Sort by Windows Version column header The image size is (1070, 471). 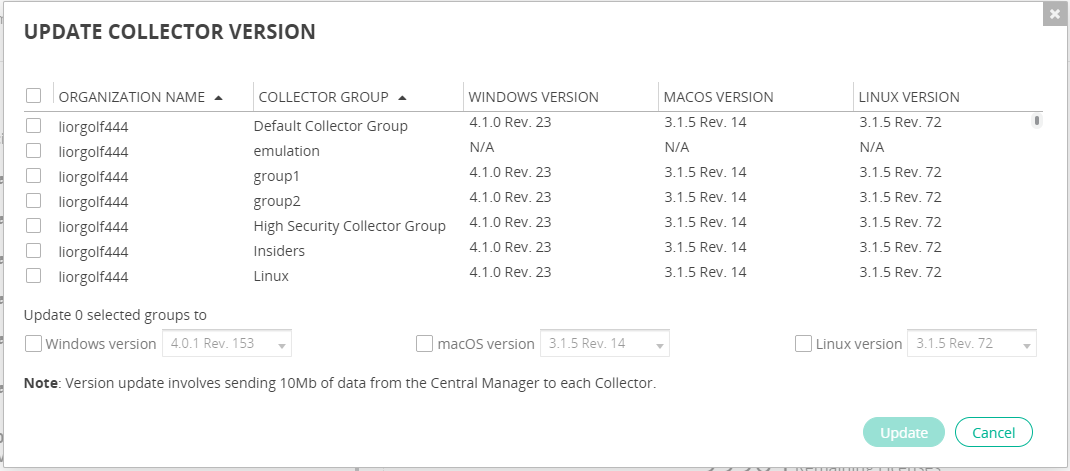click(533, 97)
